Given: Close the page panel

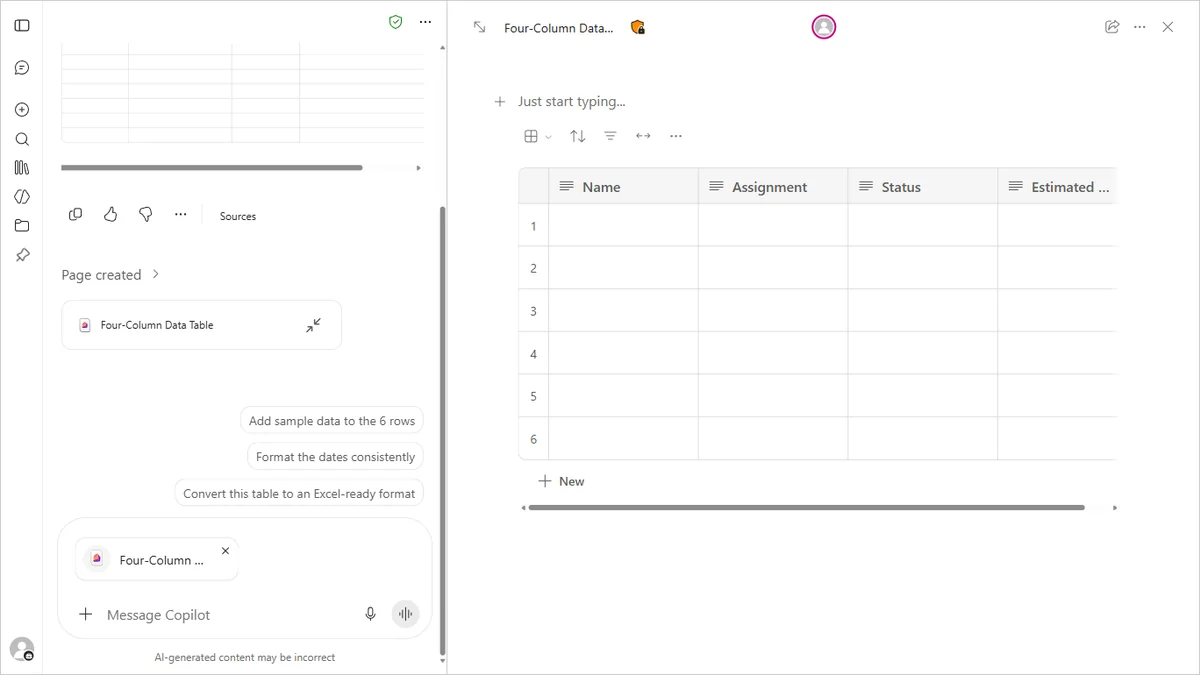Looking at the screenshot, I should click(x=1168, y=27).
